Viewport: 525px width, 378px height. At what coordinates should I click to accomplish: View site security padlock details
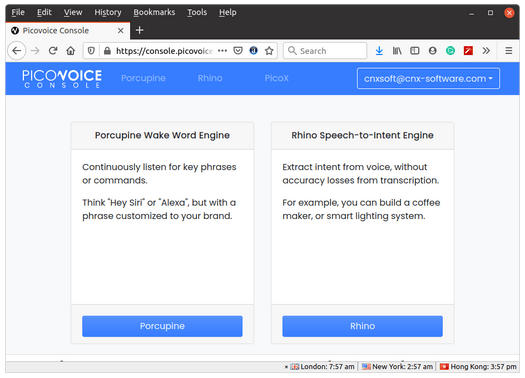pyautogui.click(x=107, y=51)
